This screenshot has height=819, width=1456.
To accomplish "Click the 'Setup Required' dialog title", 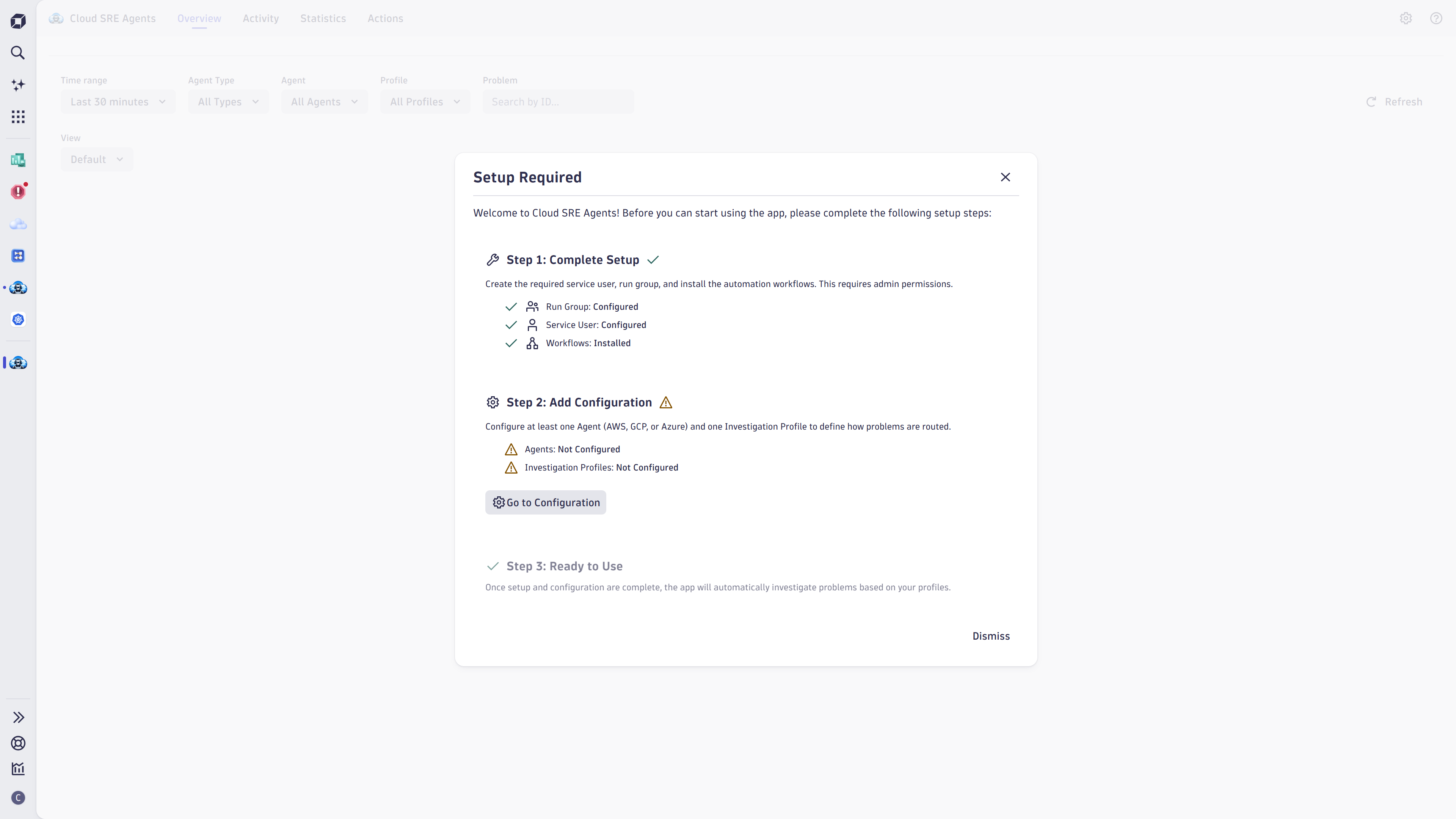I will pos(527,177).
